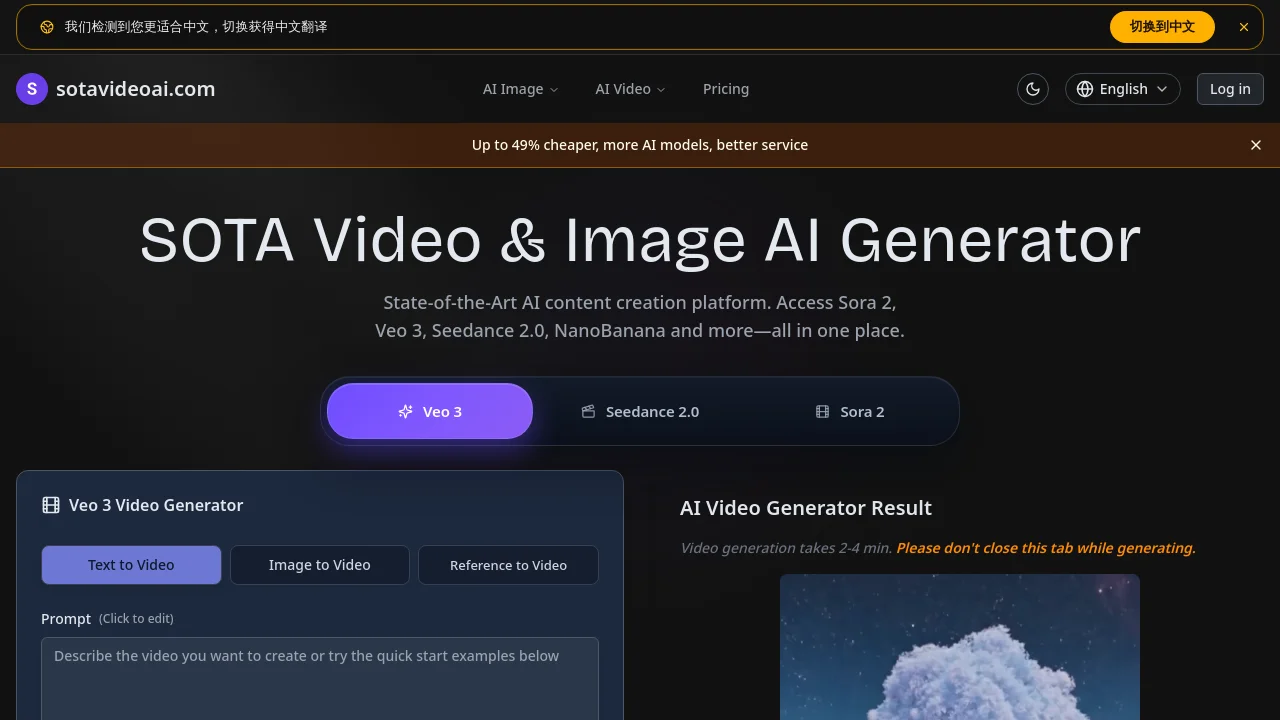
Task: Close the Chinese translation notice bar
Action: (1244, 27)
